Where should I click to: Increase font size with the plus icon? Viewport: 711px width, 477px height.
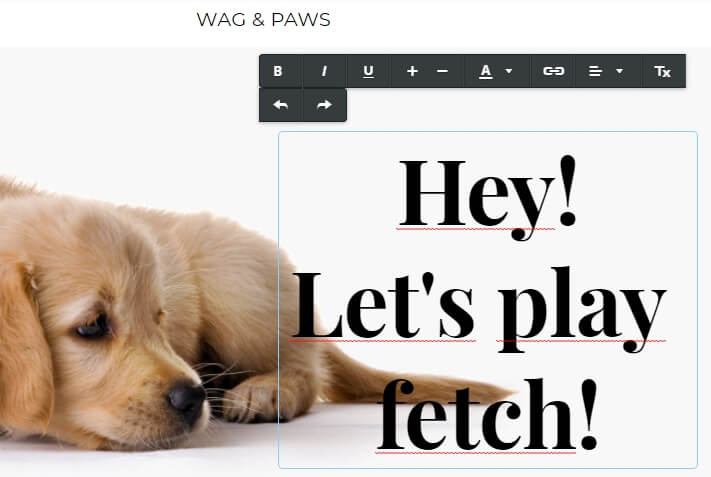click(412, 71)
